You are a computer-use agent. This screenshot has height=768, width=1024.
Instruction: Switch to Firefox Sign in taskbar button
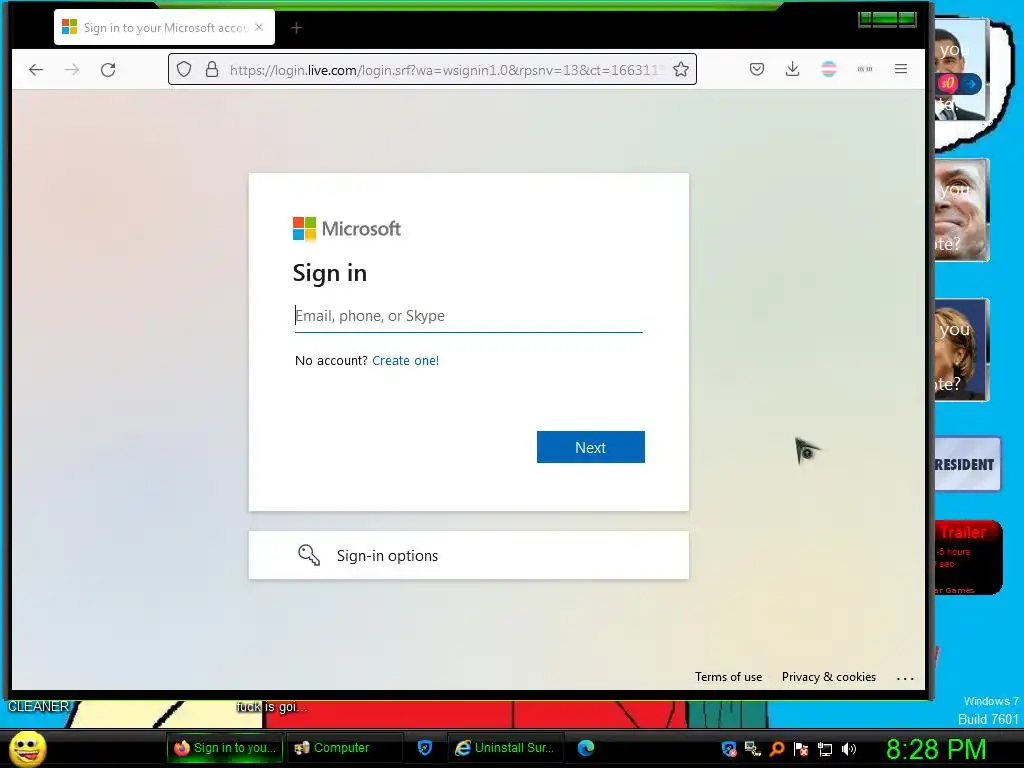[225, 748]
